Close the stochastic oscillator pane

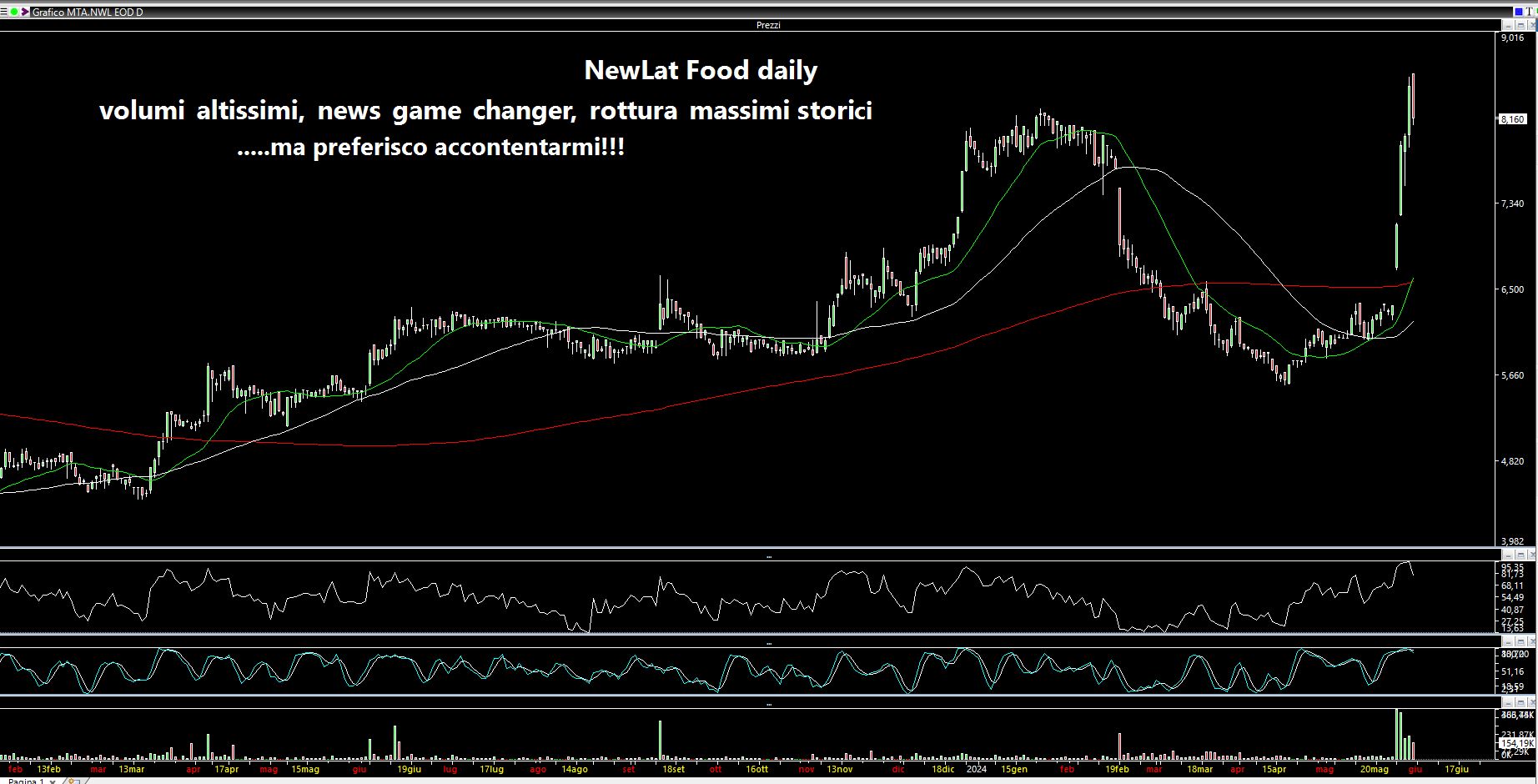tap(1530, 641)
